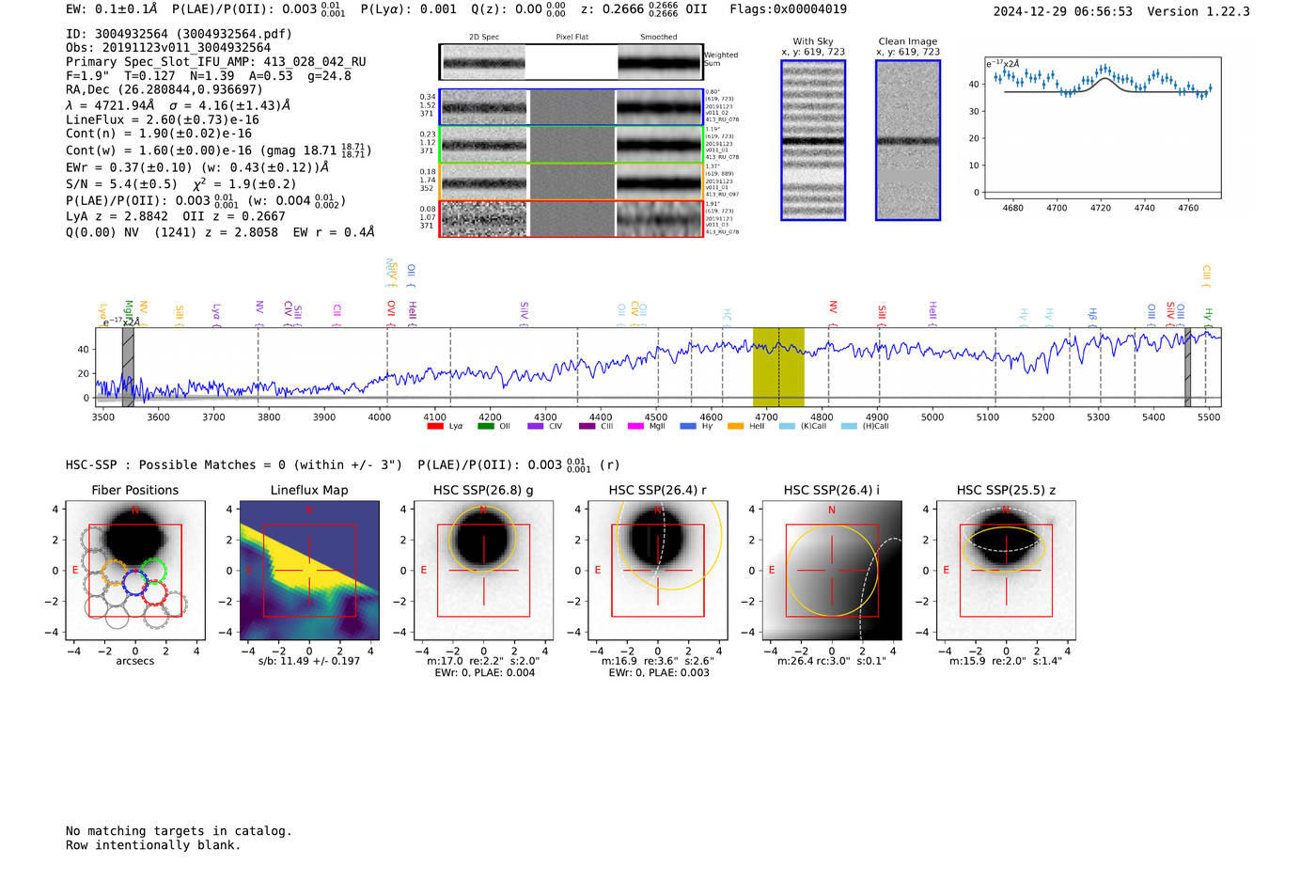
Task: Select the blue-bordered 2D spectrum fiber row
Action: point(571,107)
